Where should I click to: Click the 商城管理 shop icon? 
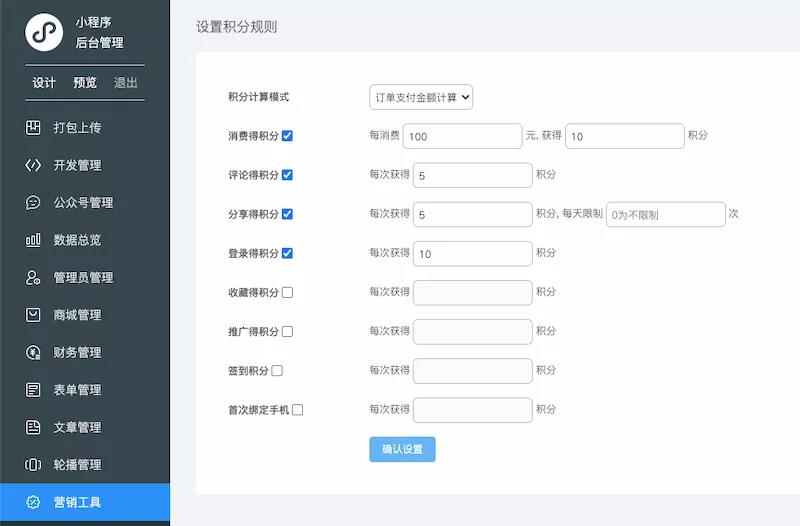point(33,315)
